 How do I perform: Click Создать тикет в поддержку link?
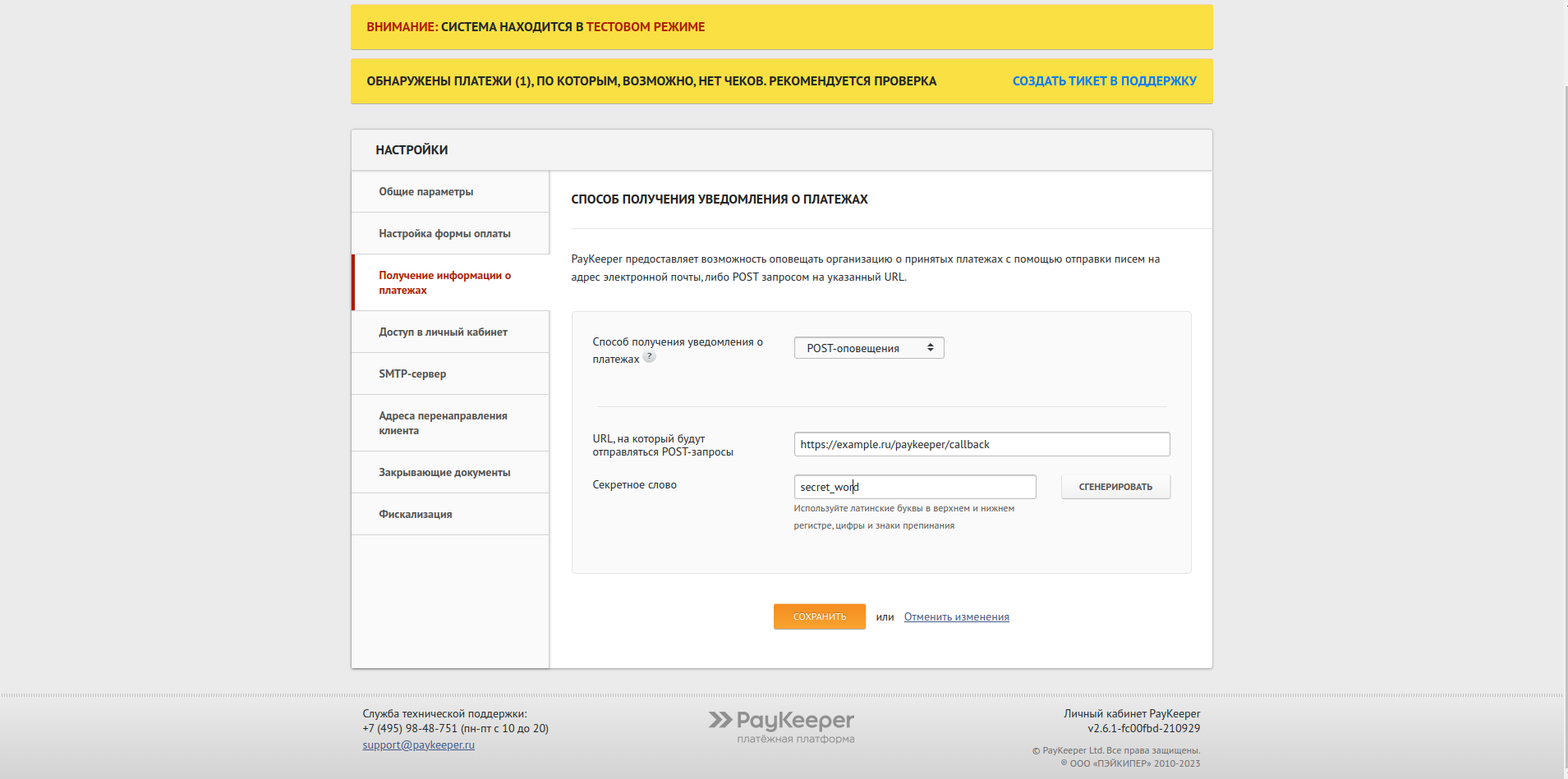click(1103, 81)
